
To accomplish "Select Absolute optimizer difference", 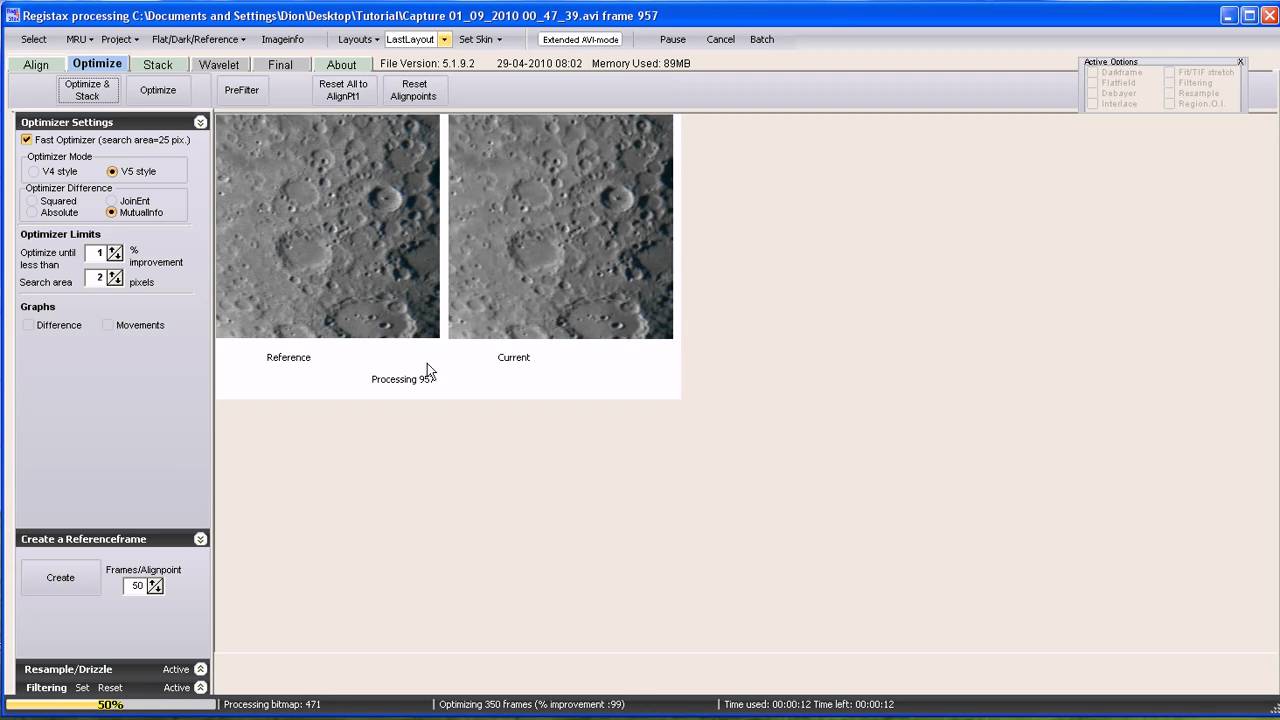I will click(32, 213).
